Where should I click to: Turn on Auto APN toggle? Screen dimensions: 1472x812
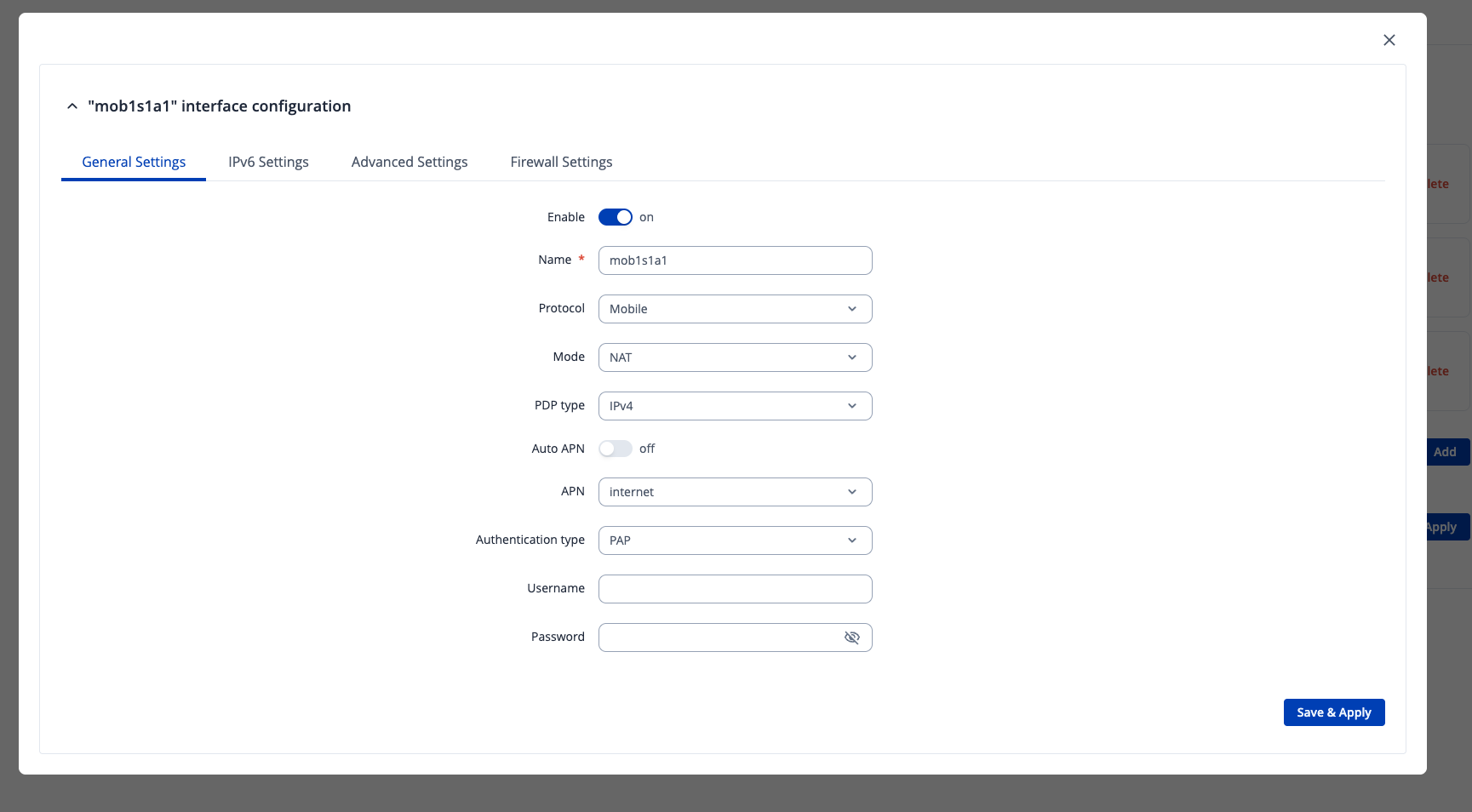(x=615, y=449)
